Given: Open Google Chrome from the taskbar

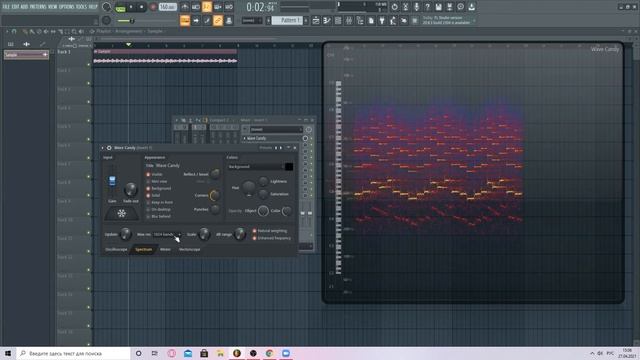Looking at the screenshot, I should coord(269,353).
